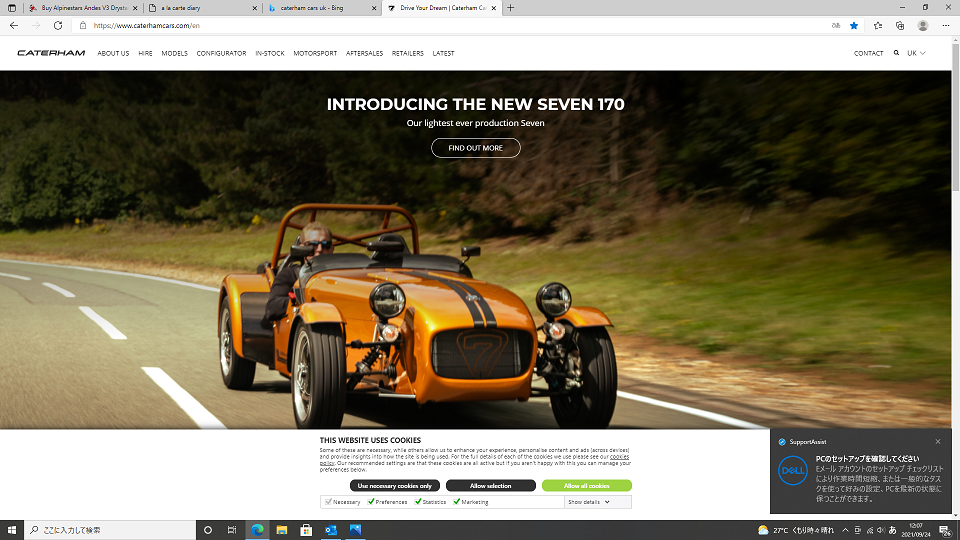
Task: Open the MODELS menu
Action: click(174, 53)
